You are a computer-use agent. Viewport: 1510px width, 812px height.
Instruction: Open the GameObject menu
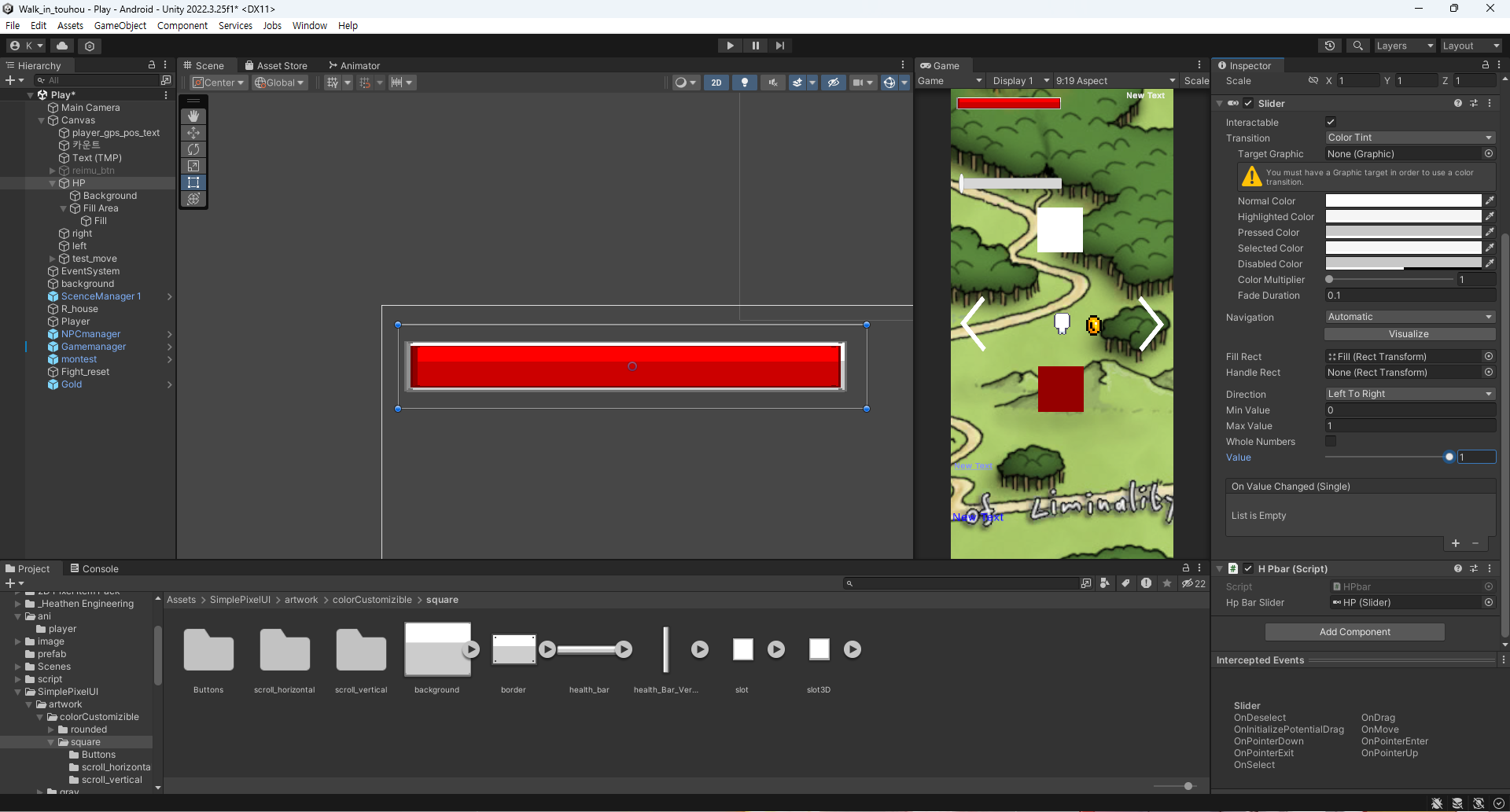click(x=120, y=26)
